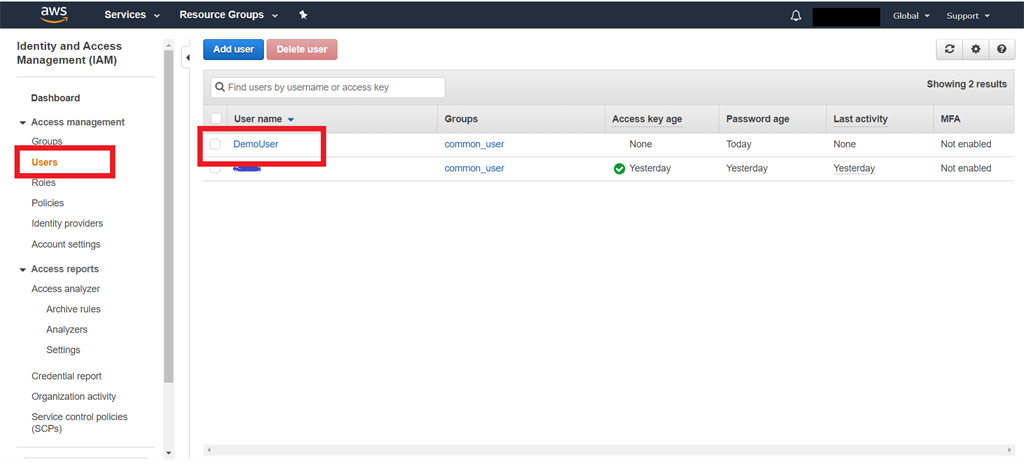The width and height of the screenshot is (1024, 463).
Task: Open common_user group in DemoUser row
Action: [x=474, y=144]
